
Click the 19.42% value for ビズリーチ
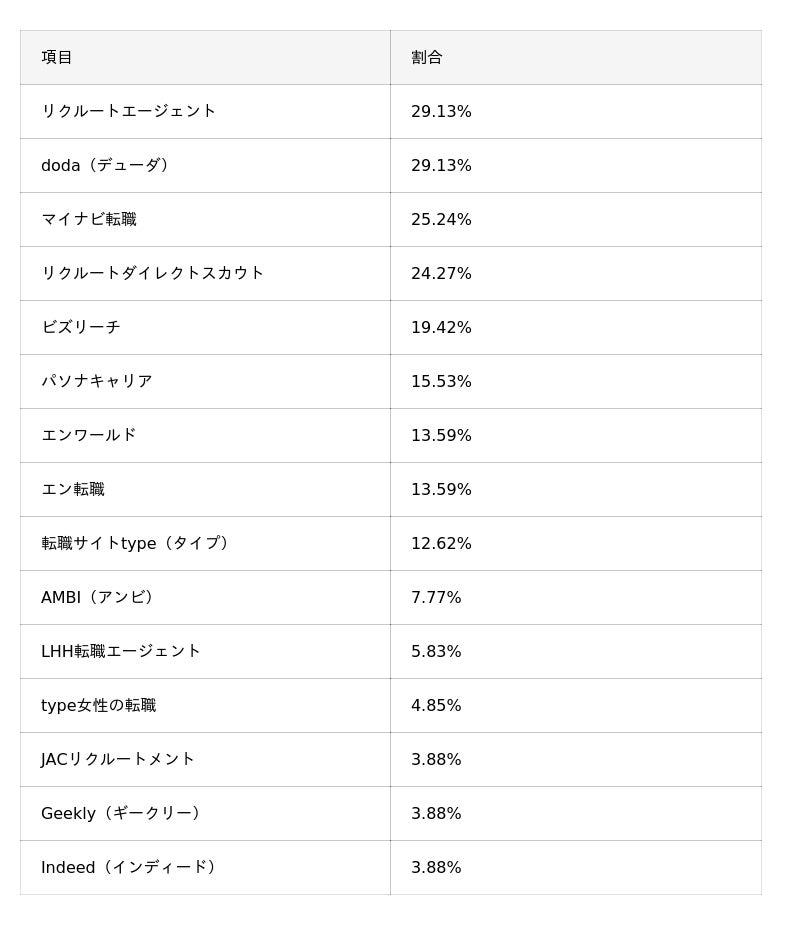click(x=441, y=327)
